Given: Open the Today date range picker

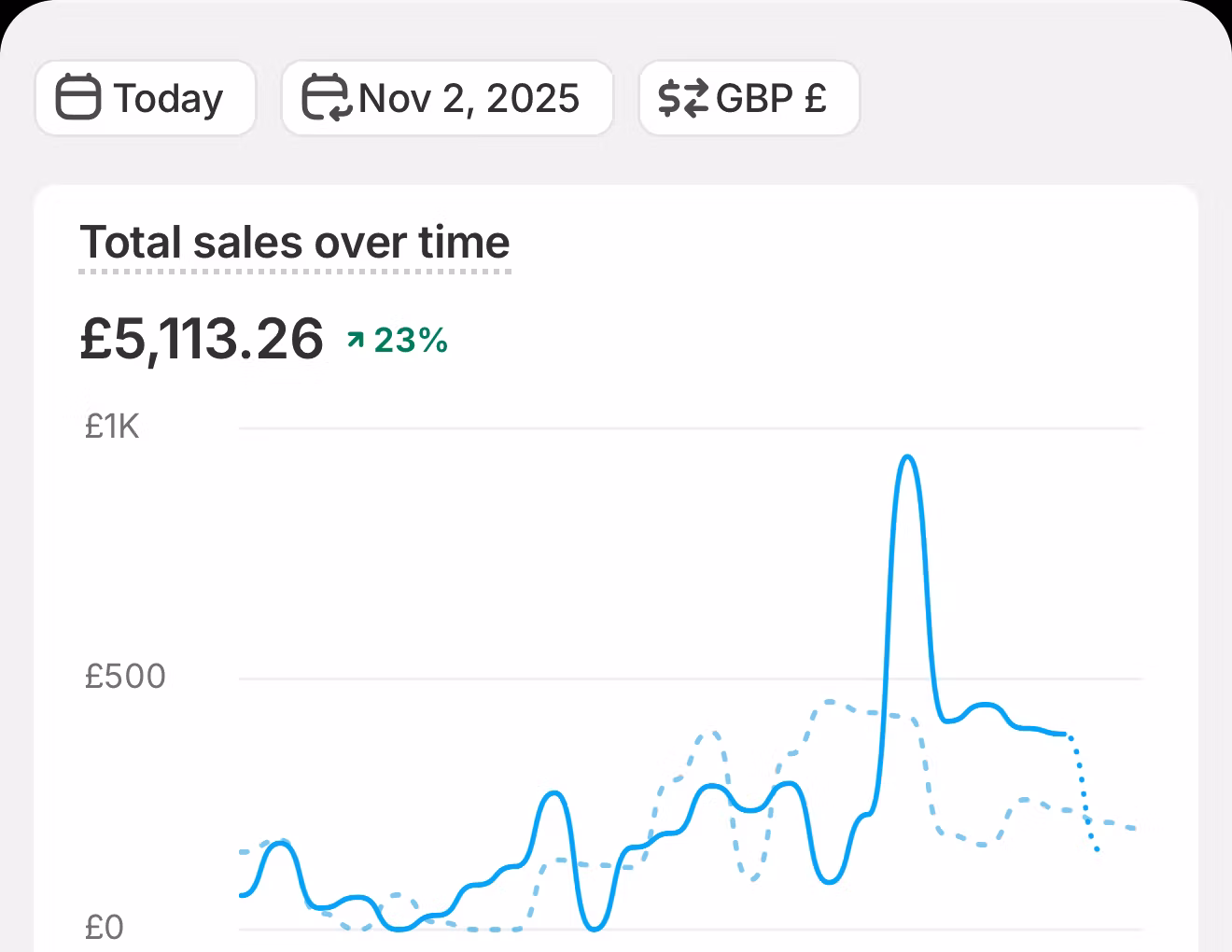Looking at the screenshot, I should (146, 98).
